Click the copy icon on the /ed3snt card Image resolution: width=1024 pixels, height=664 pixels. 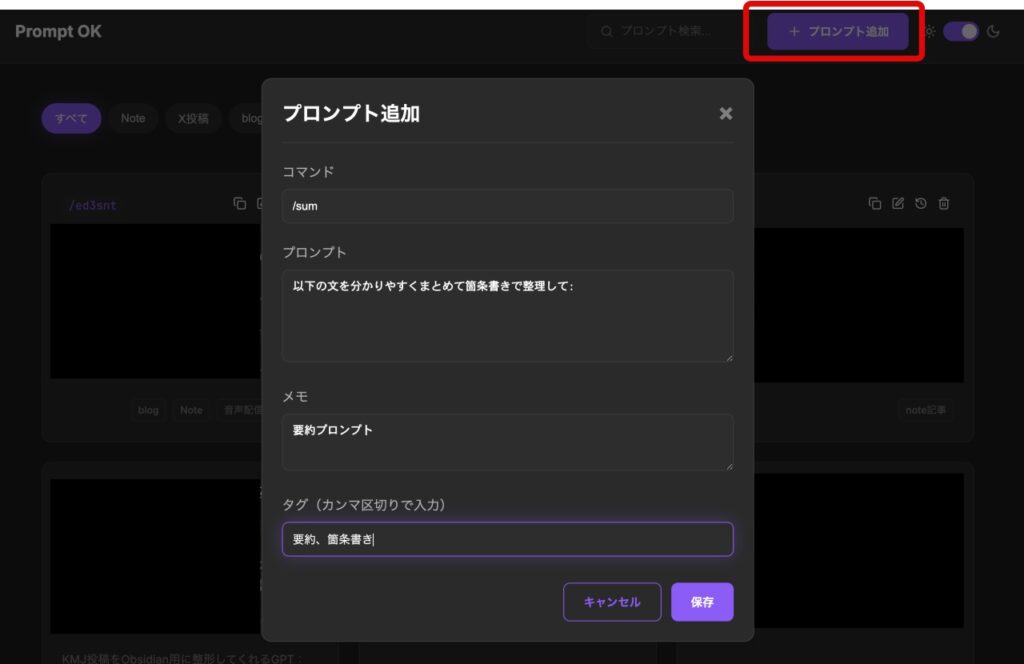(x=239, y=204)
